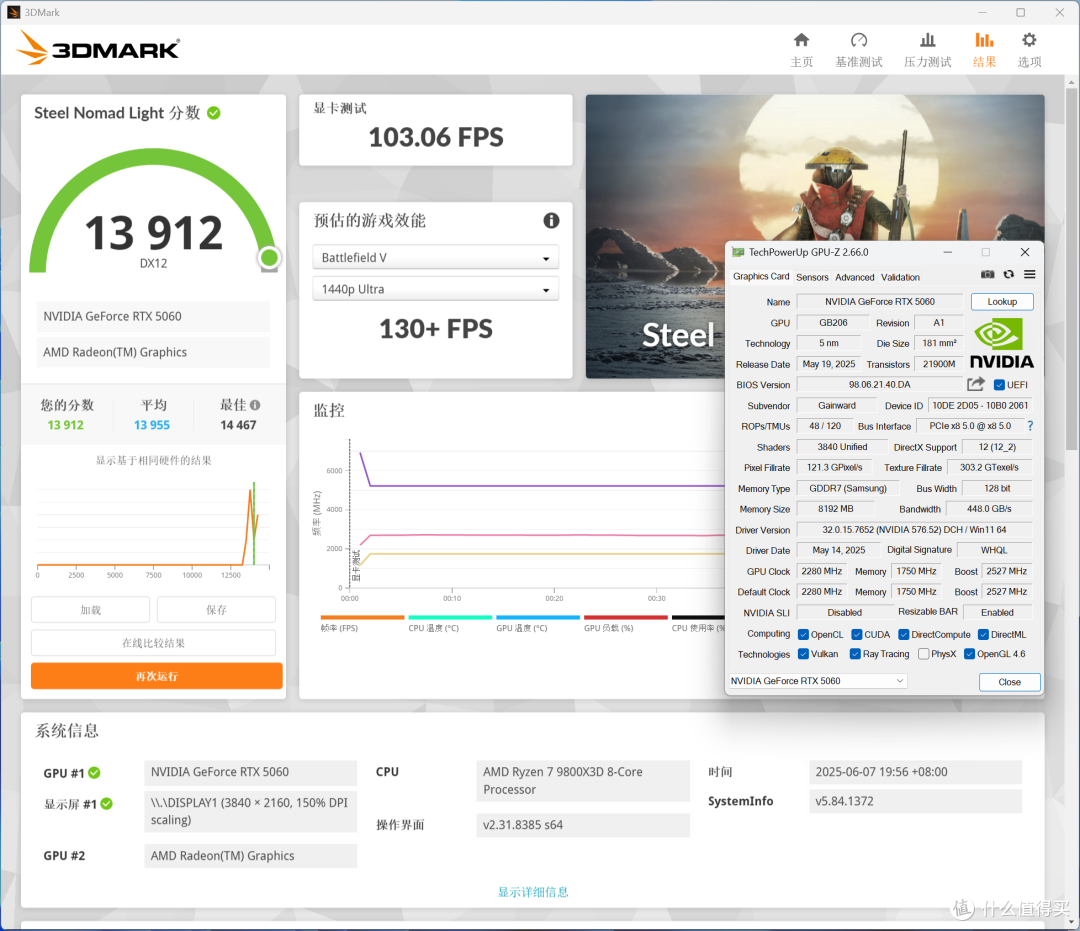Open the Battlefield V game dropdown
Viewport: 1080px width, 931px height.
point(435,258)
